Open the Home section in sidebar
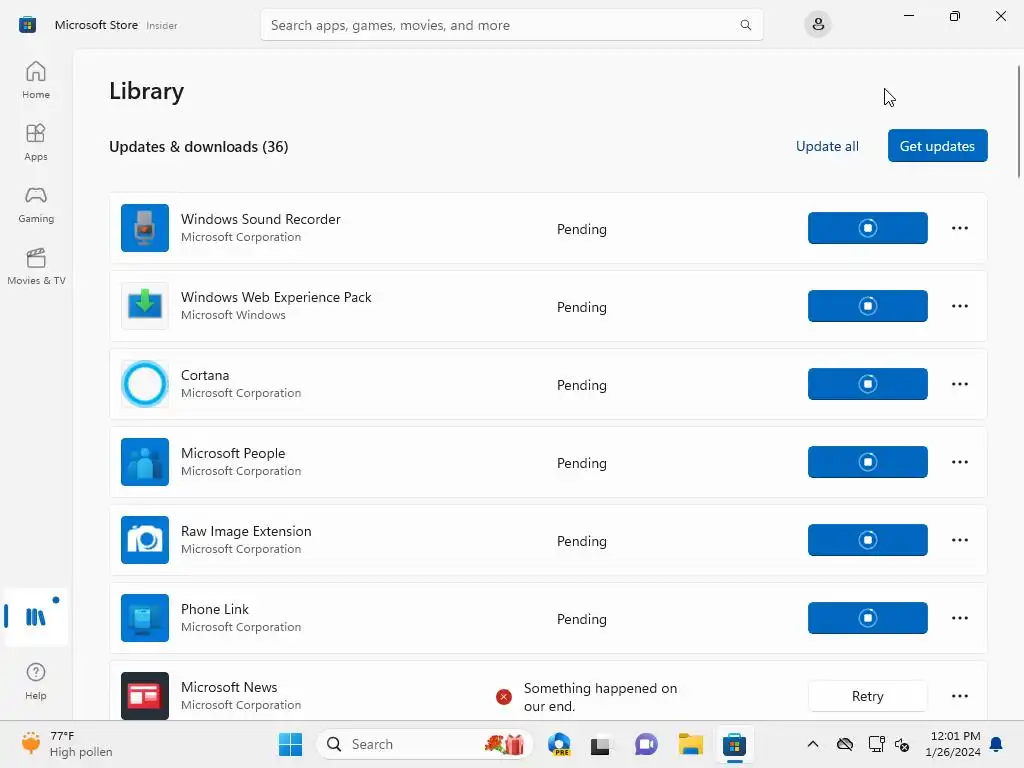1024x768 pixels. pyautogui.click(x=36, y=80)
